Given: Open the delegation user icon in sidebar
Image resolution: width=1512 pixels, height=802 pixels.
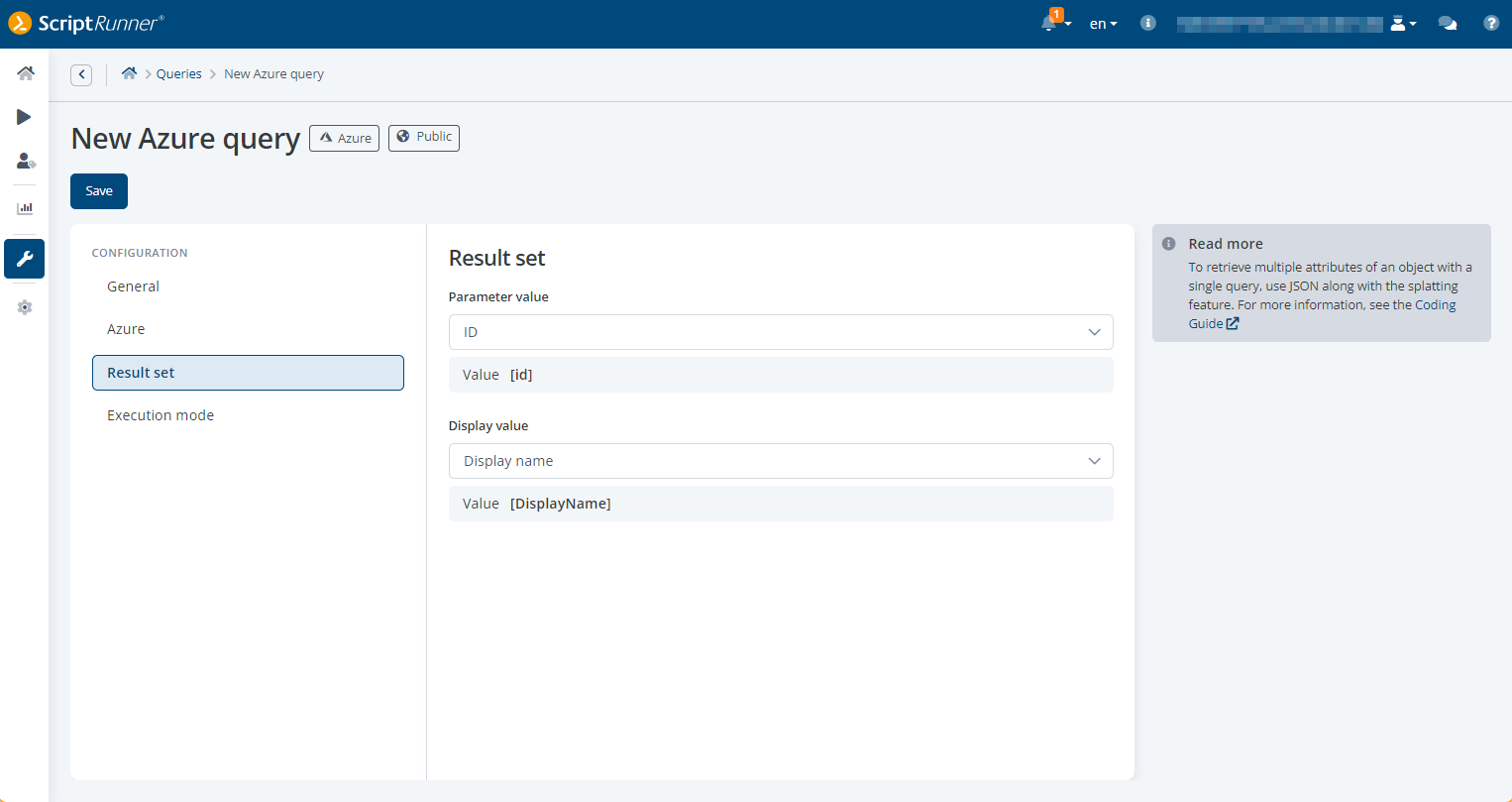Looking at the screenshot, I should point(26,161).
